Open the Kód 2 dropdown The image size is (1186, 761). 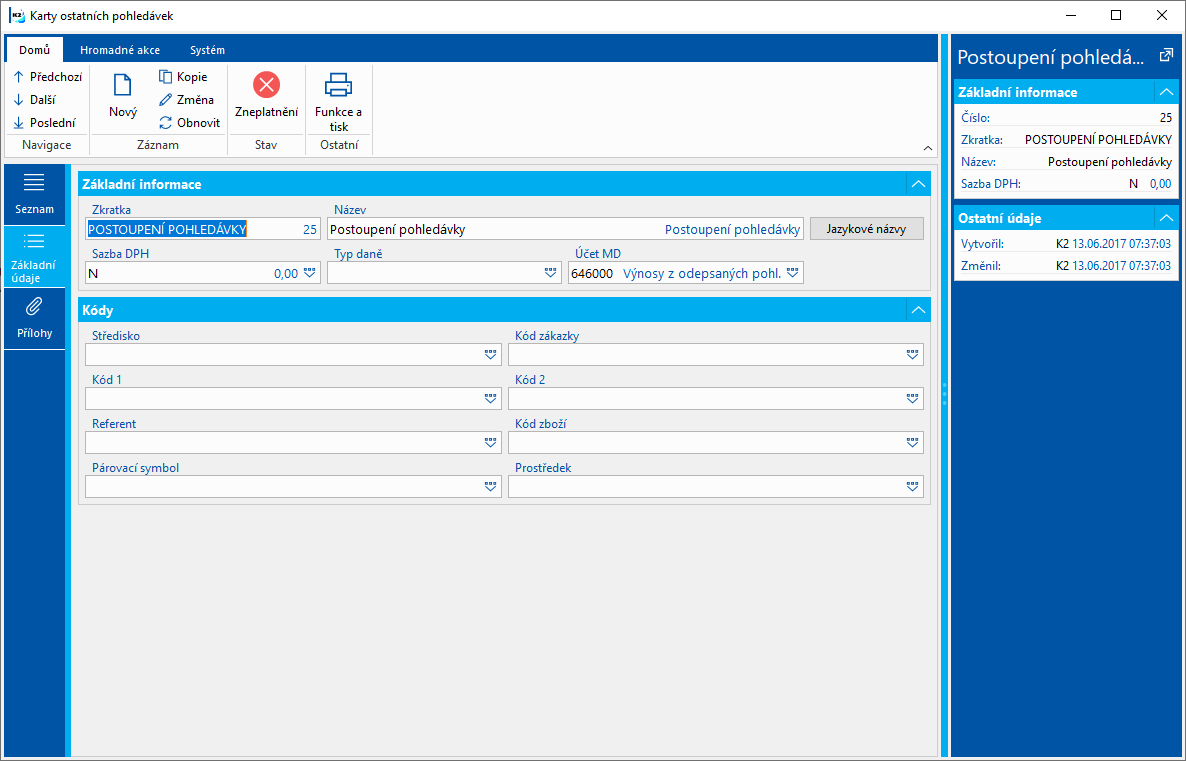pos(912,398)
